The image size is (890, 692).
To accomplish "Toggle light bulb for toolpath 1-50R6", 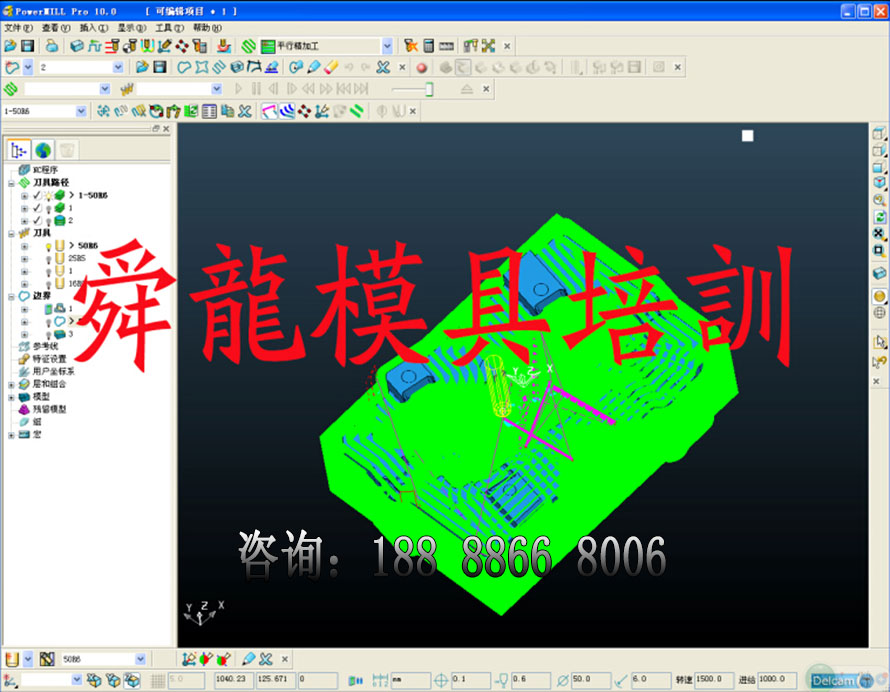I will click(47, 195).
